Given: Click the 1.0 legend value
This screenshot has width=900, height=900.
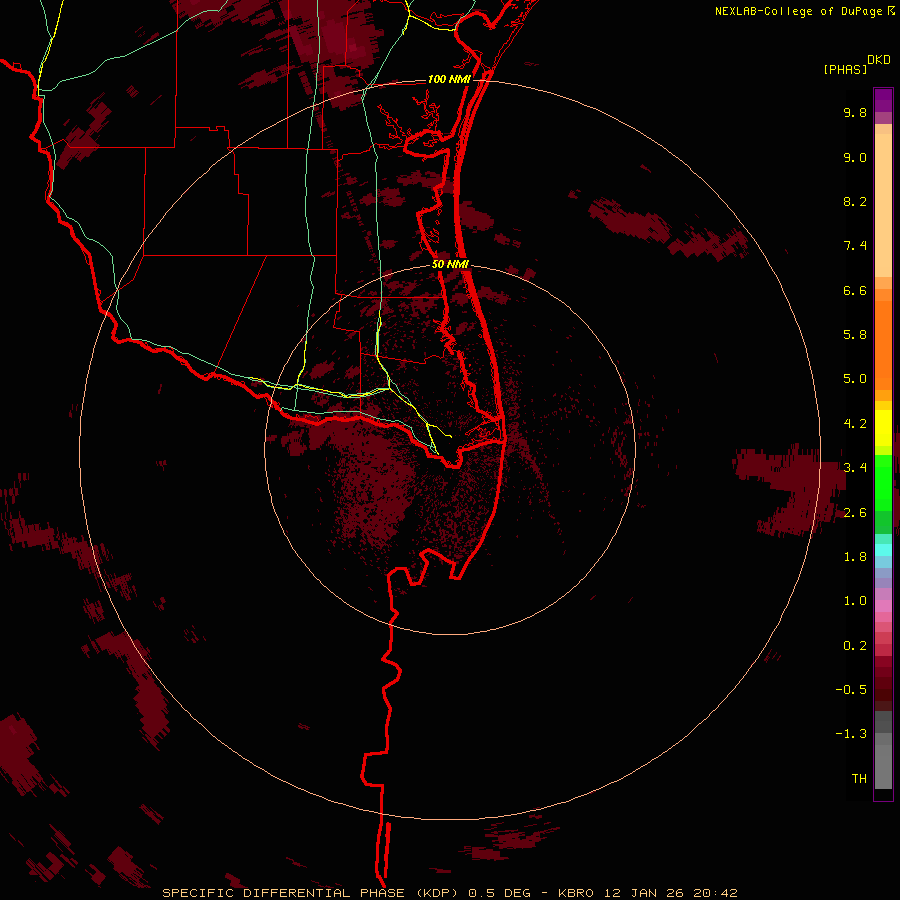Looking at the screenshot, I should (855, 601).
